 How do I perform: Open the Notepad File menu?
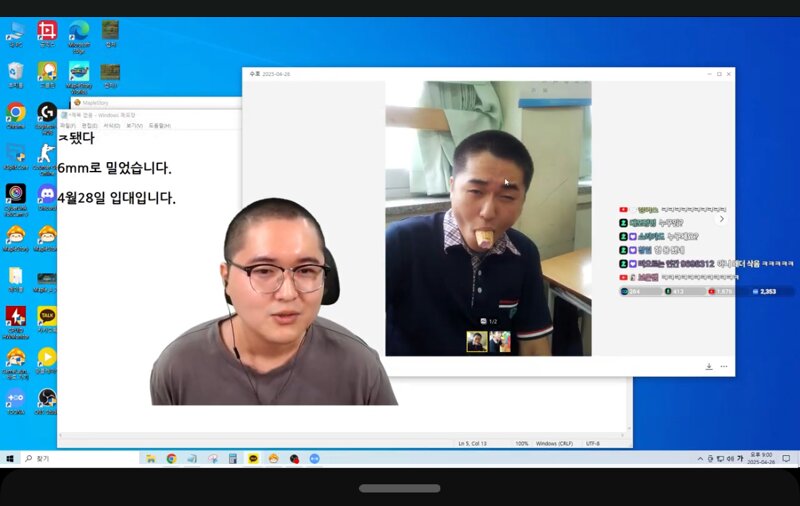point(67,125)
